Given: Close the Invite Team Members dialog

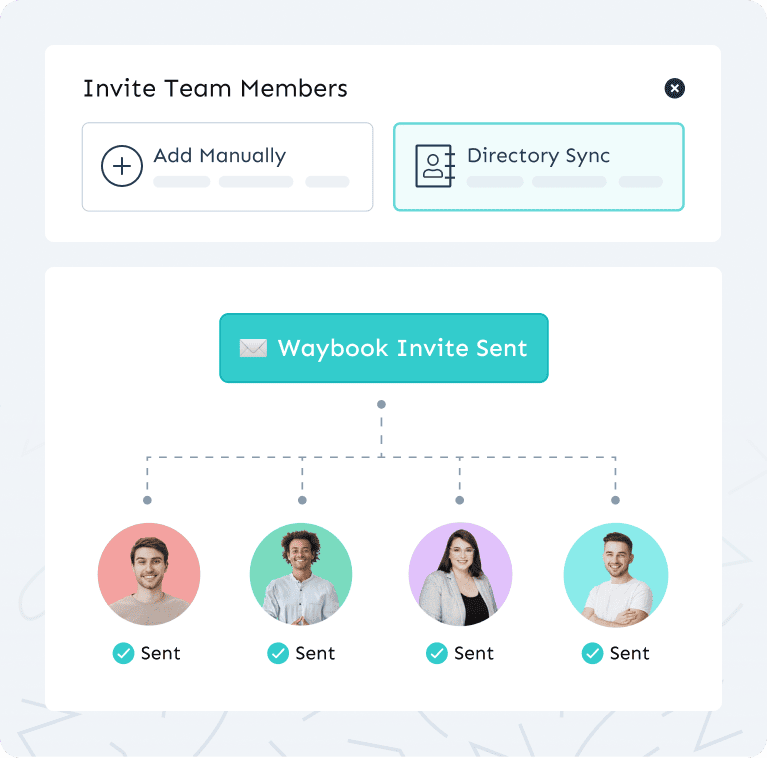Looking at the screenshot, I should pyautogui.click(x=674, y=89).
